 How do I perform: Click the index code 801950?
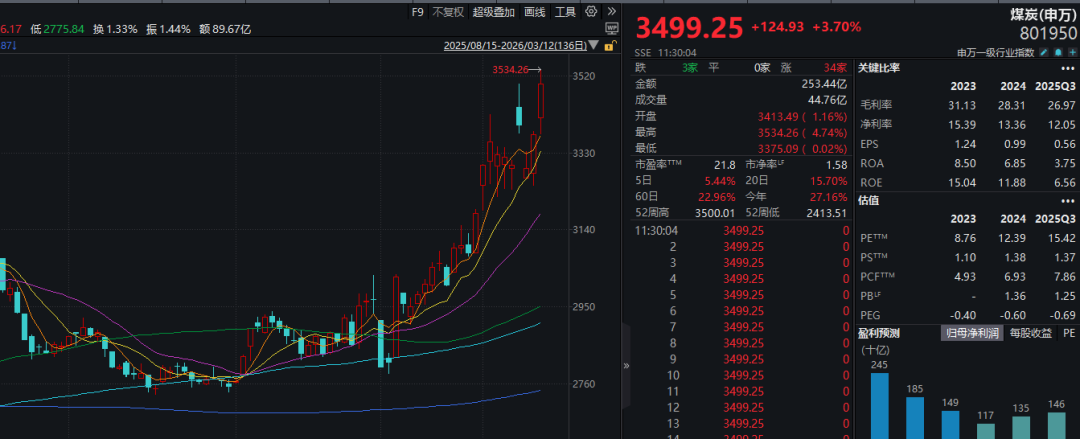click(x=1048, y=34)
